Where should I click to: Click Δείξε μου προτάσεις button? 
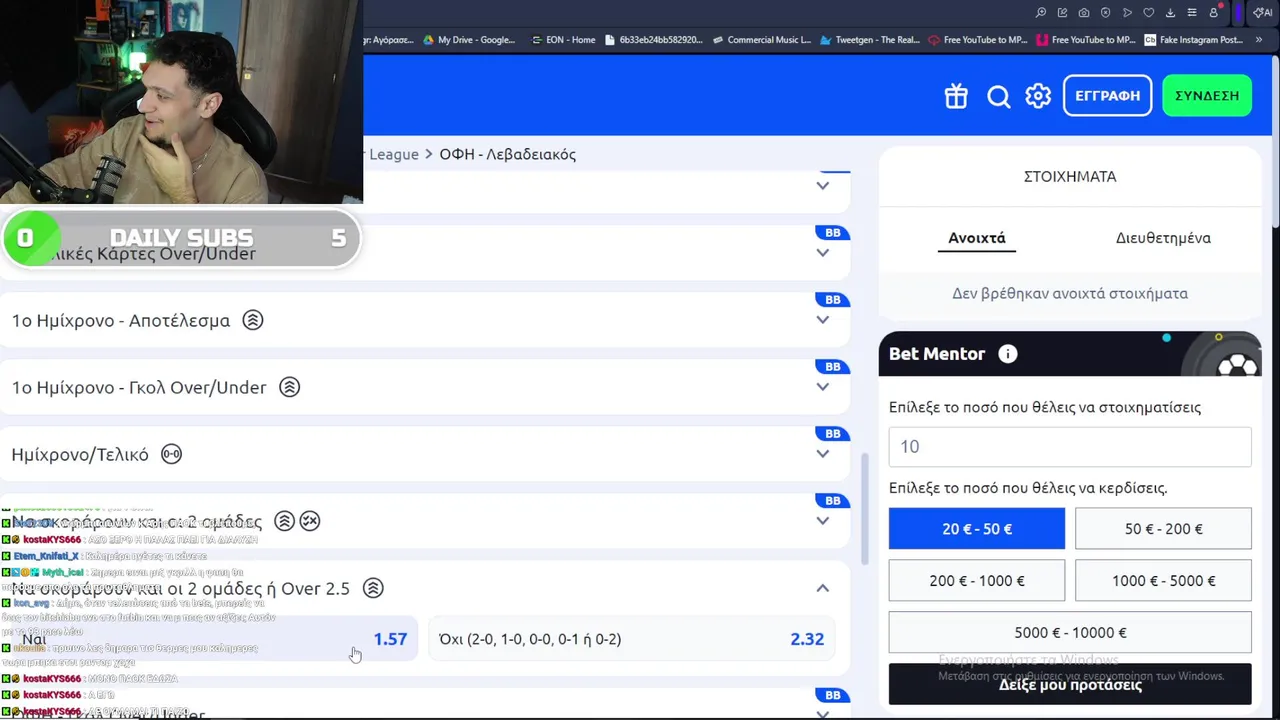1070,685
